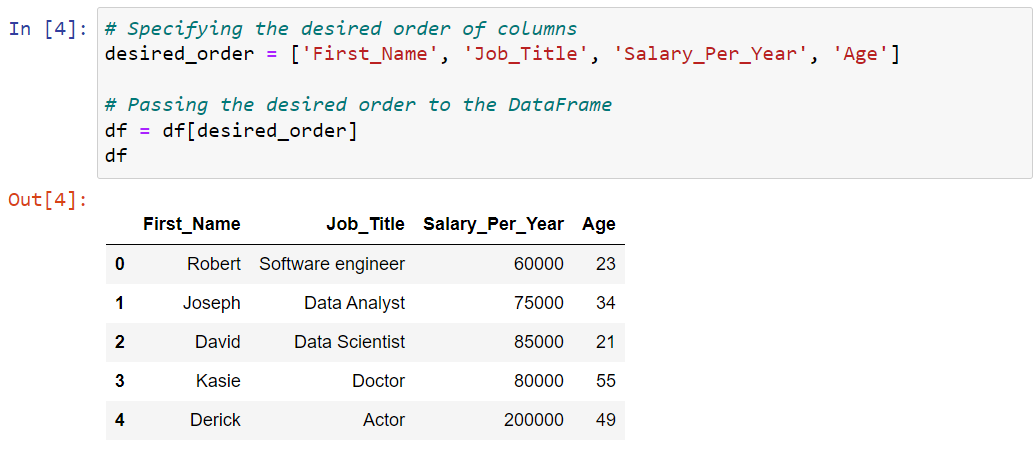Click the Robert name cell
The width and height of the screenshot is (1036, 449).
(x=213, y=264)
